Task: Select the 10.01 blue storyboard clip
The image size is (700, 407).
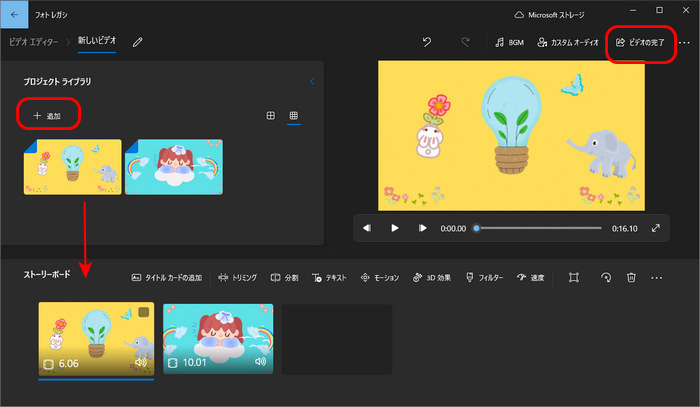Action: tap(218, 339)
